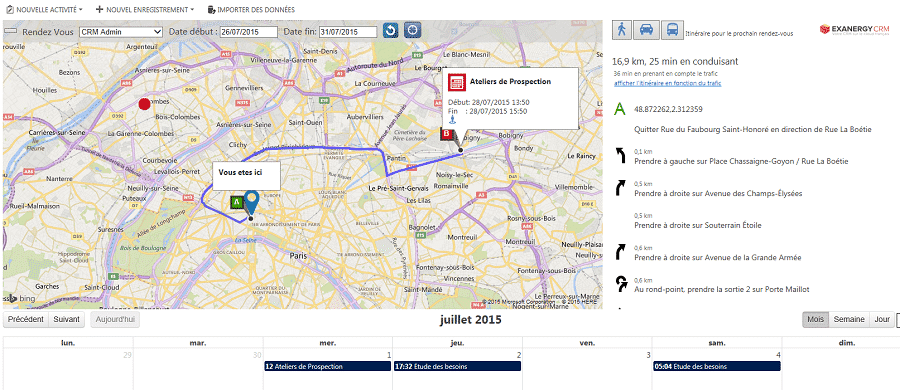Click the red B marker on the map

tap(447, 133)
